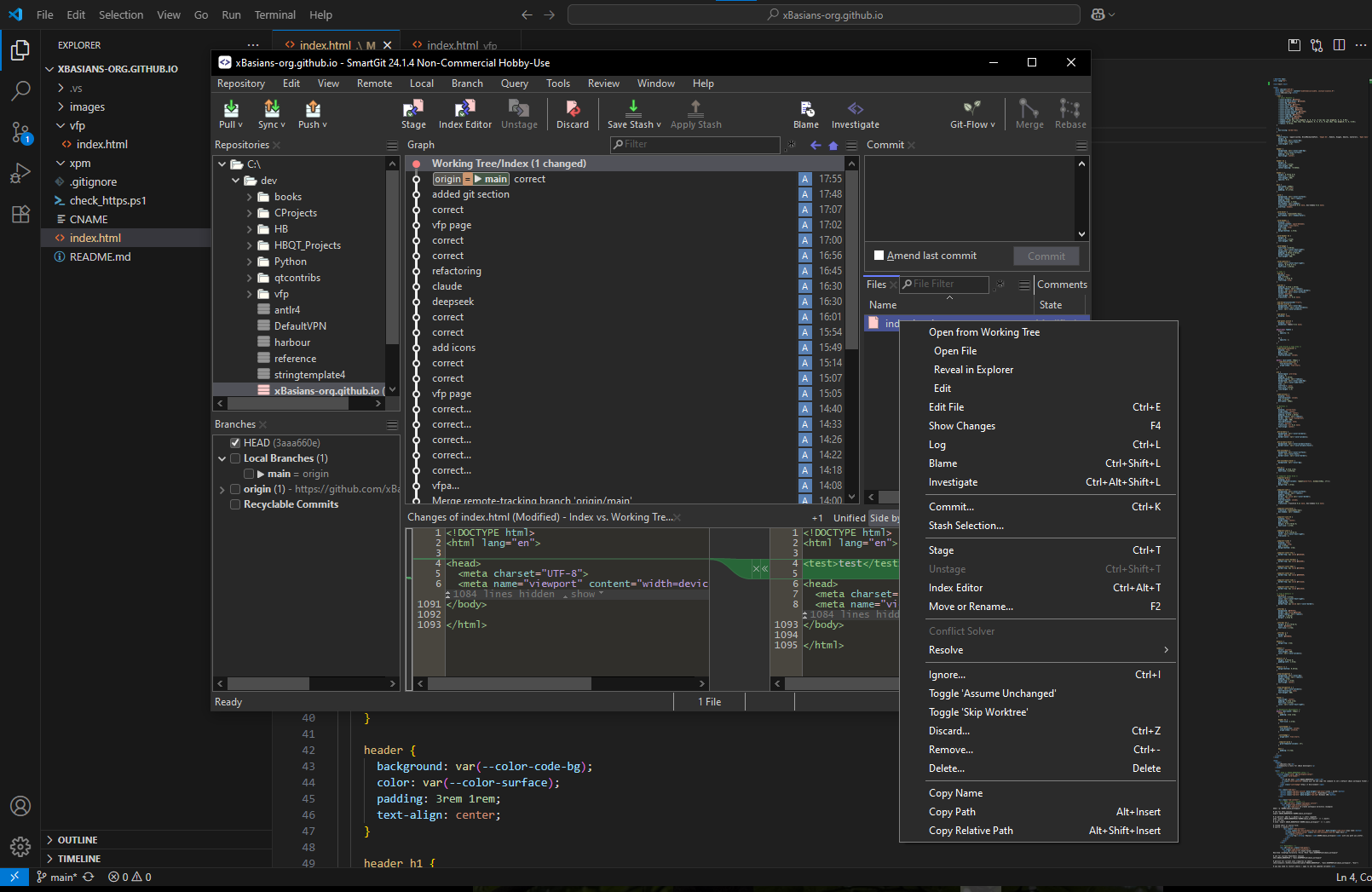Click the Stage toolbar icon

pos(413,114)
